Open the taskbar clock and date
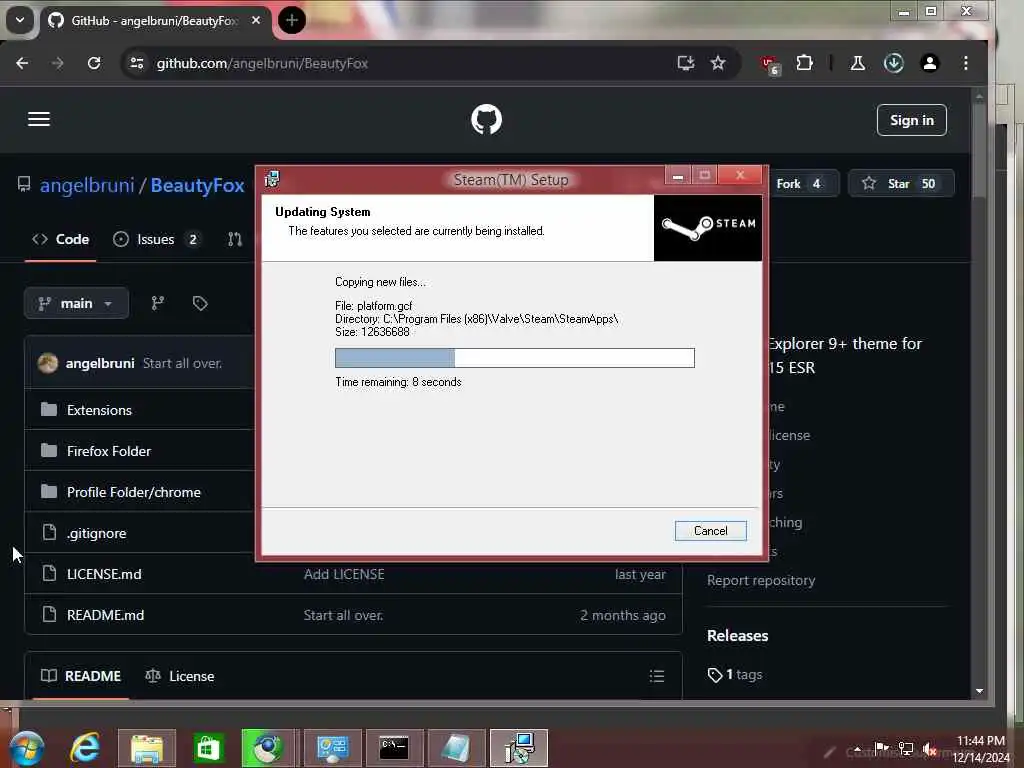This screenshot has width=1024, height=768. [980, 749]
